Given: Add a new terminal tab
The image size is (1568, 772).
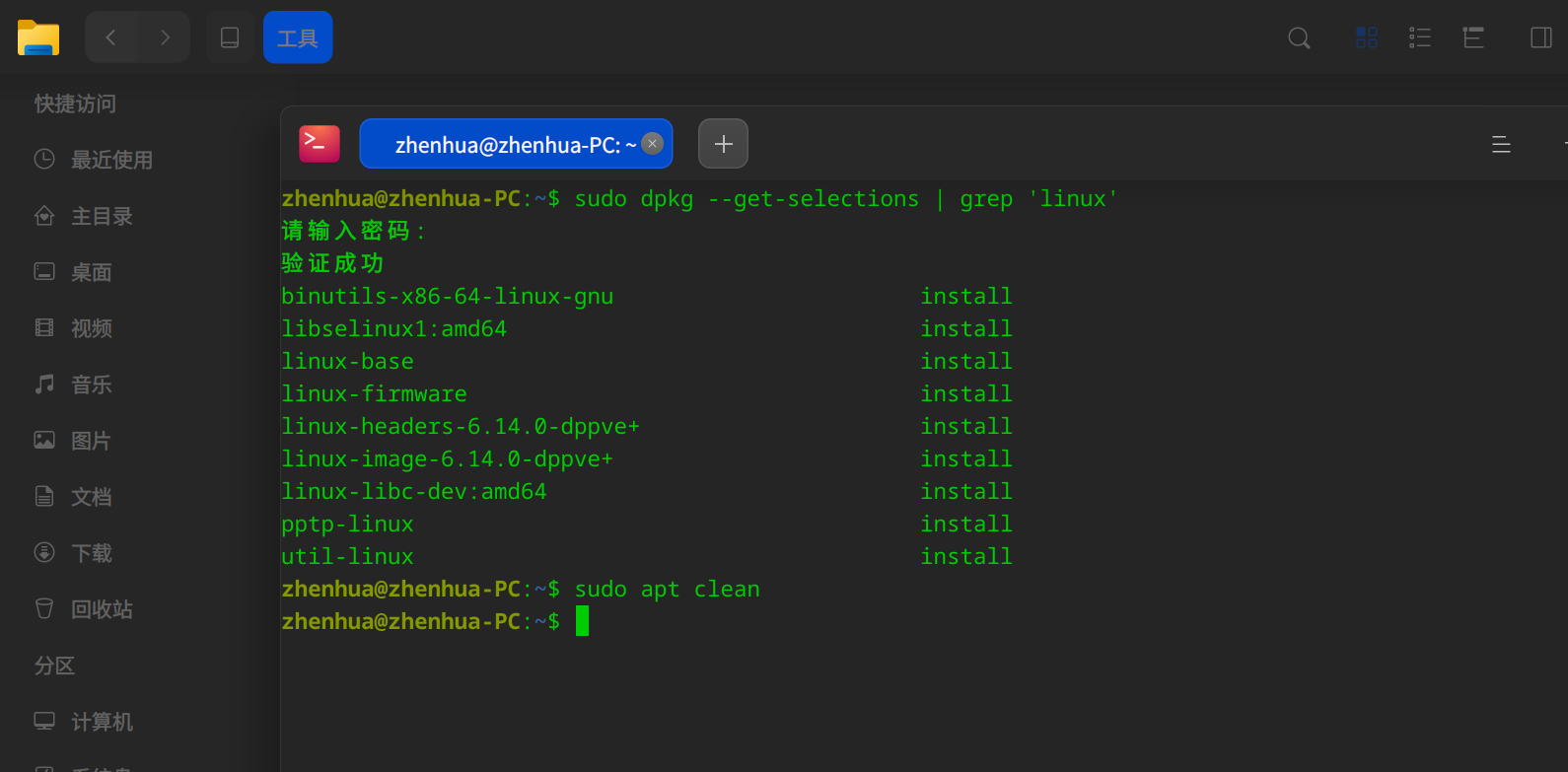Looking at the screenshot, I should tap(723, 144).
